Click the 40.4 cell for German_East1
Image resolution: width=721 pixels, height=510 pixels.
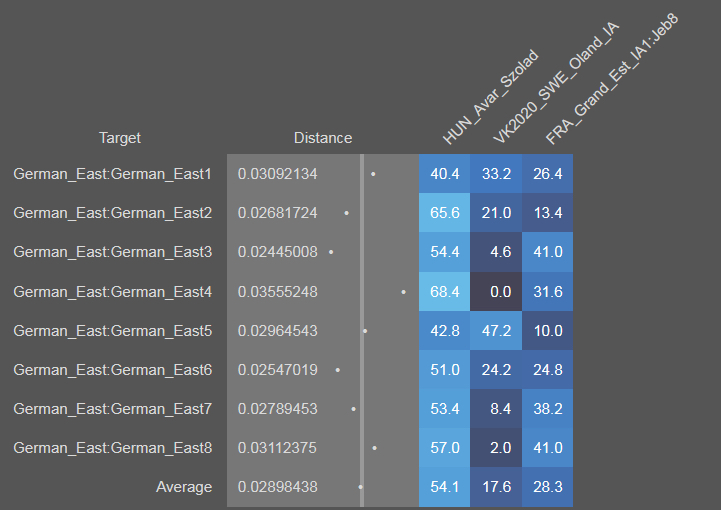(445, 174)
